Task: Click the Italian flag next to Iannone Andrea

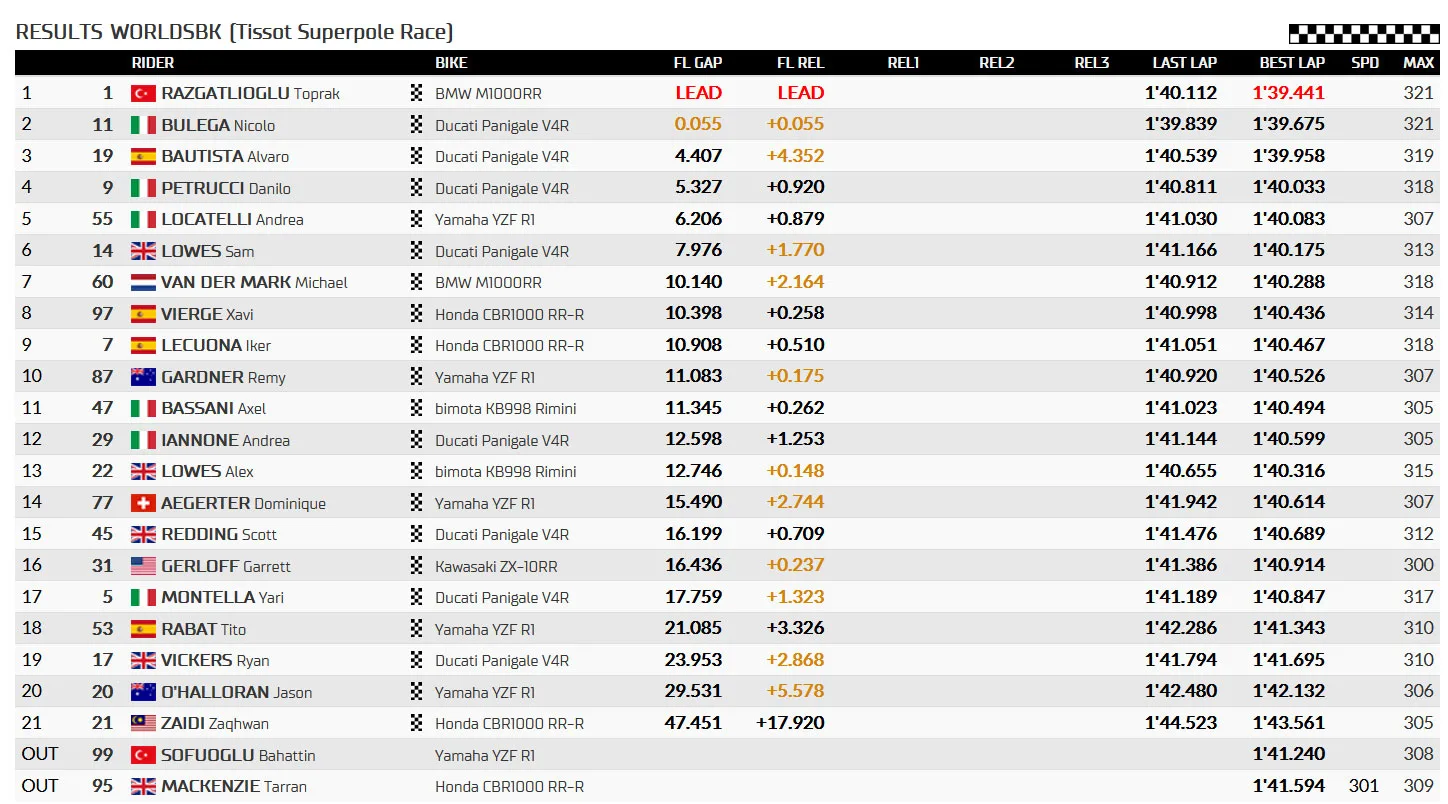Action: point(143,440)
